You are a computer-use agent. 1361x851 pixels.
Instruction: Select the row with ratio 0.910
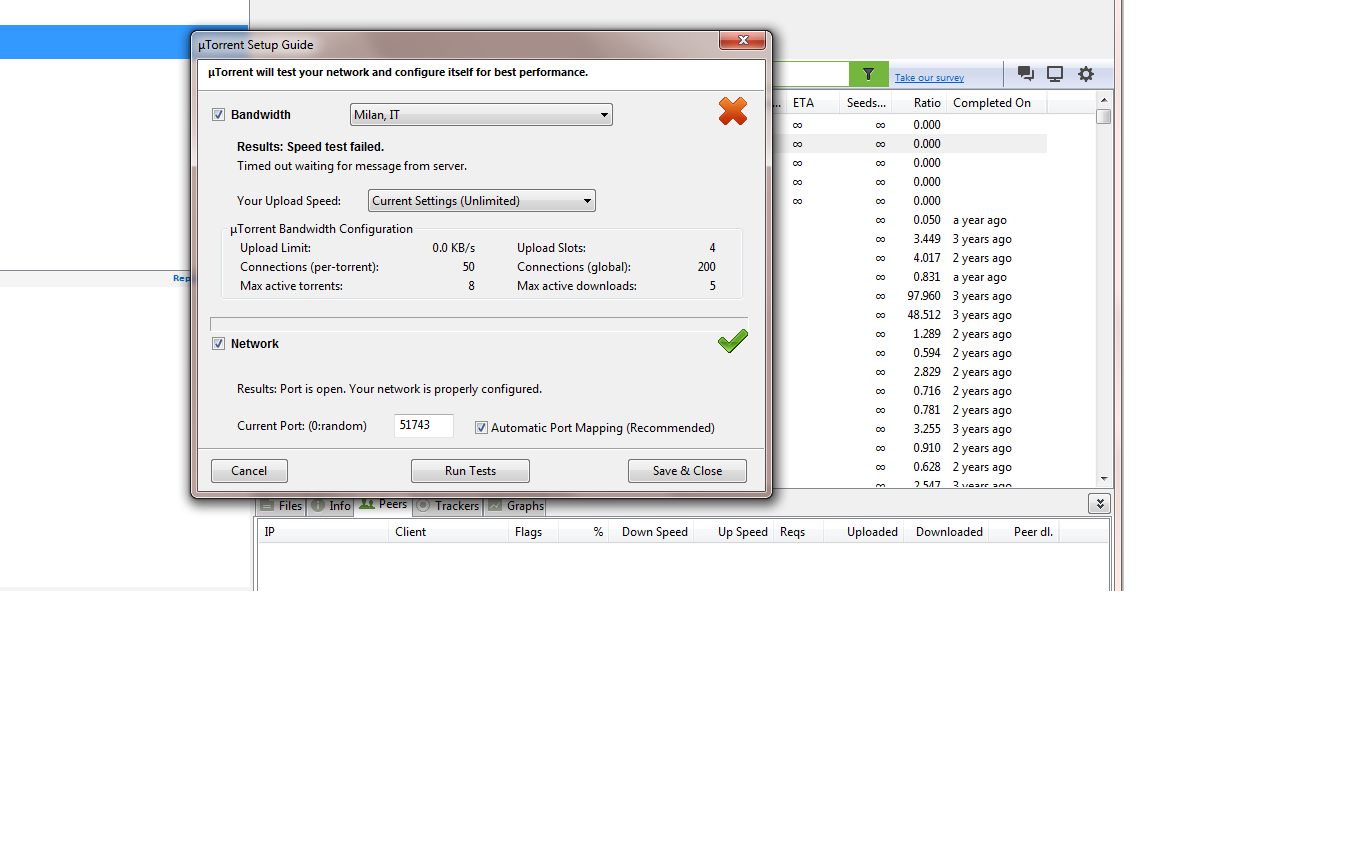(x=908, y=448)
